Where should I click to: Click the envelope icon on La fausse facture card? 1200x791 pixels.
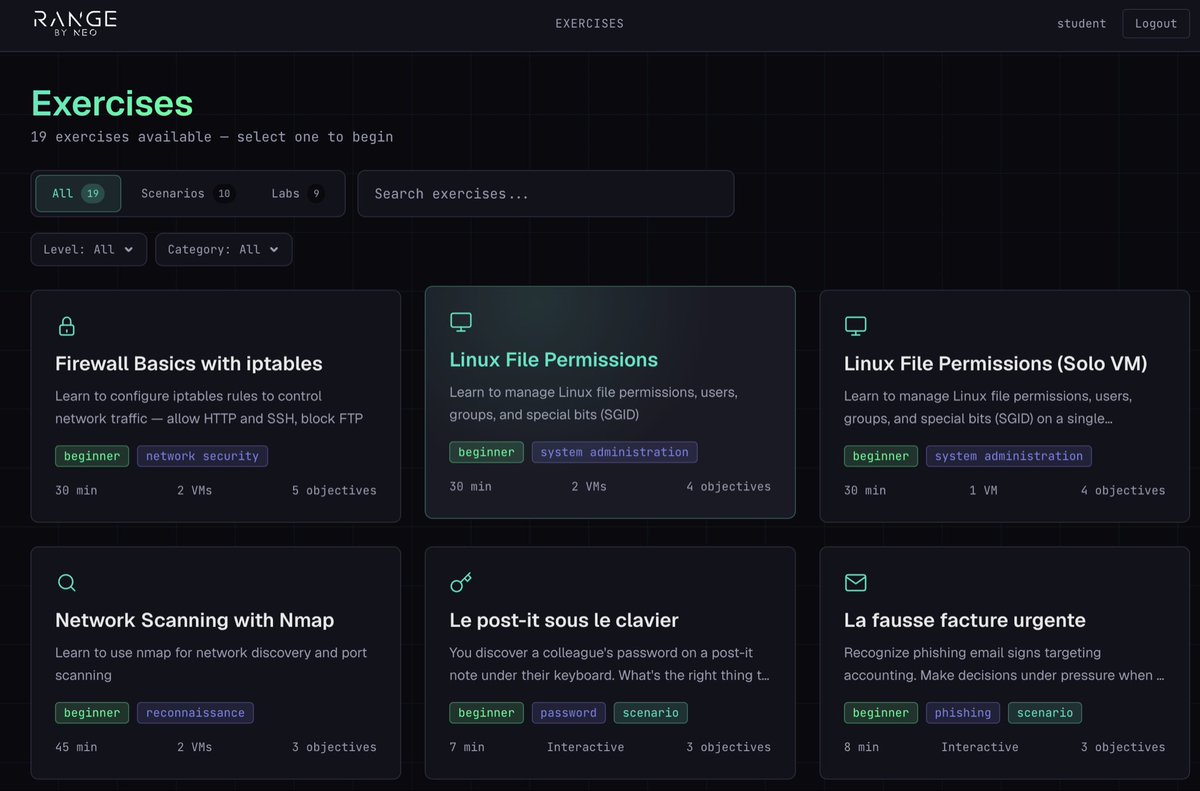(x=855, y=582)
